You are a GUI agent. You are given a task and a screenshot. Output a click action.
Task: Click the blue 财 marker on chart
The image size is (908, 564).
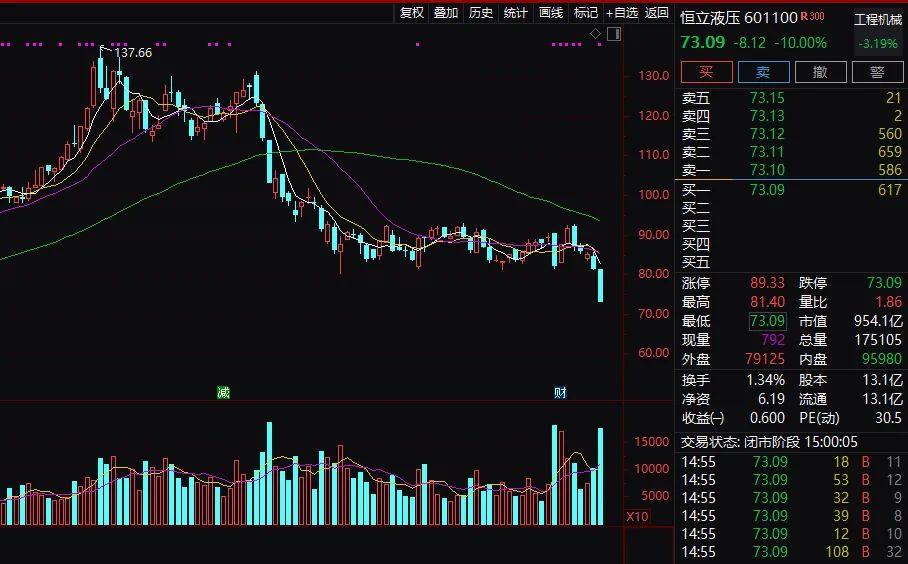pyautogui.click(x=560, y=393)
